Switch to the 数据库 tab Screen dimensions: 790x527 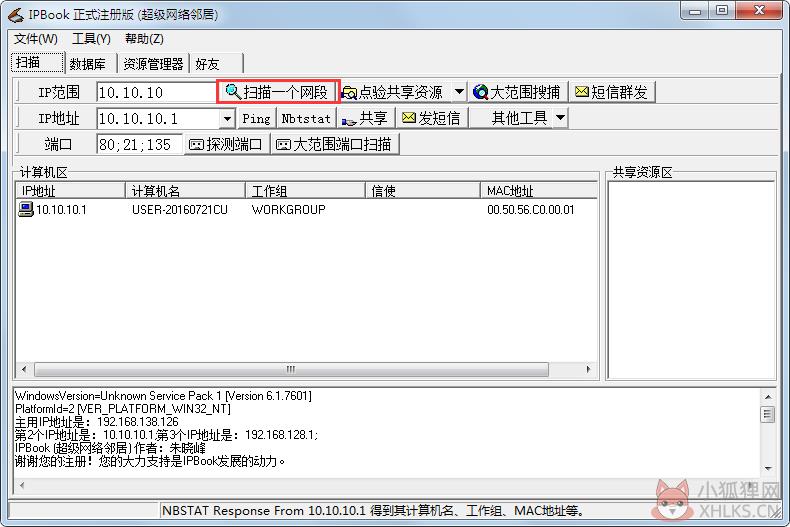point(91,64)
